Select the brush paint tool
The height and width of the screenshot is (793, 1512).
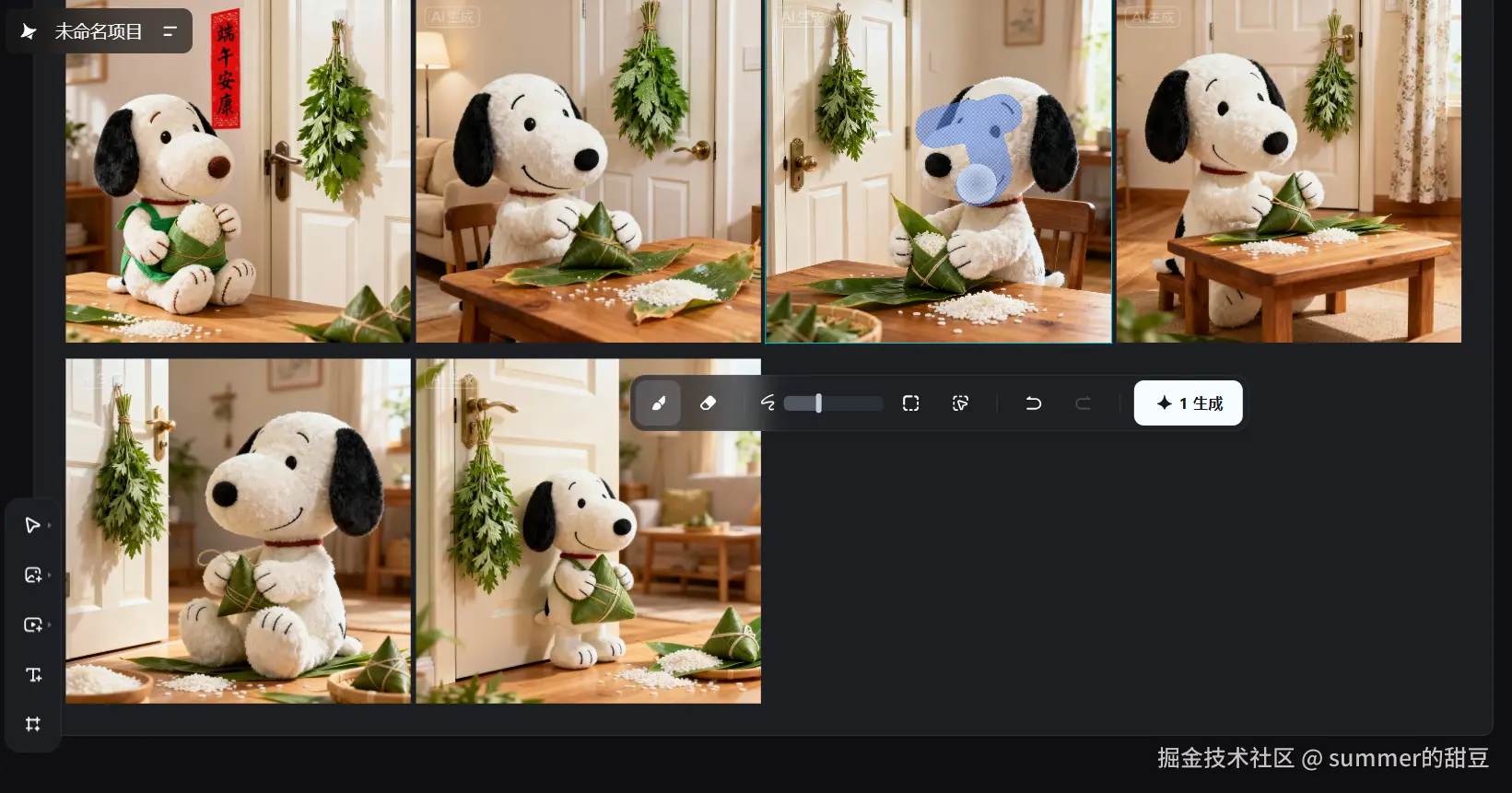[659, 403]
